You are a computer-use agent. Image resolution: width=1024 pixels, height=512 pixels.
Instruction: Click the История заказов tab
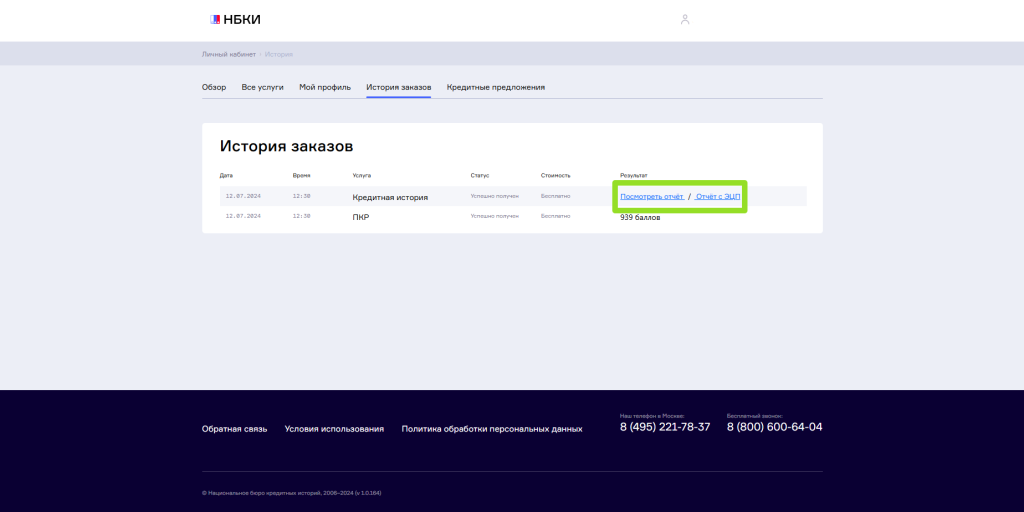point(399,87)
